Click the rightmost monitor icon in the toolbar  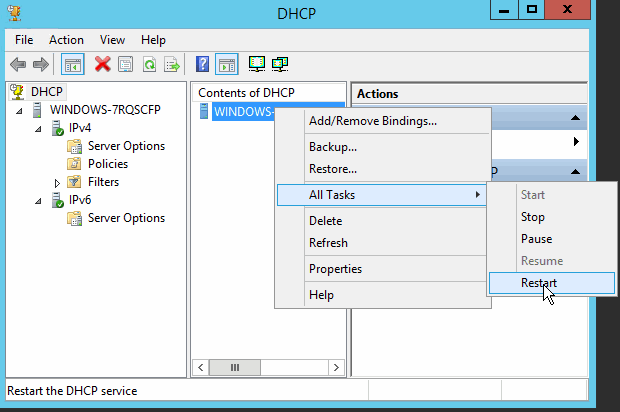pyautogui.click(x=280, y=64)
